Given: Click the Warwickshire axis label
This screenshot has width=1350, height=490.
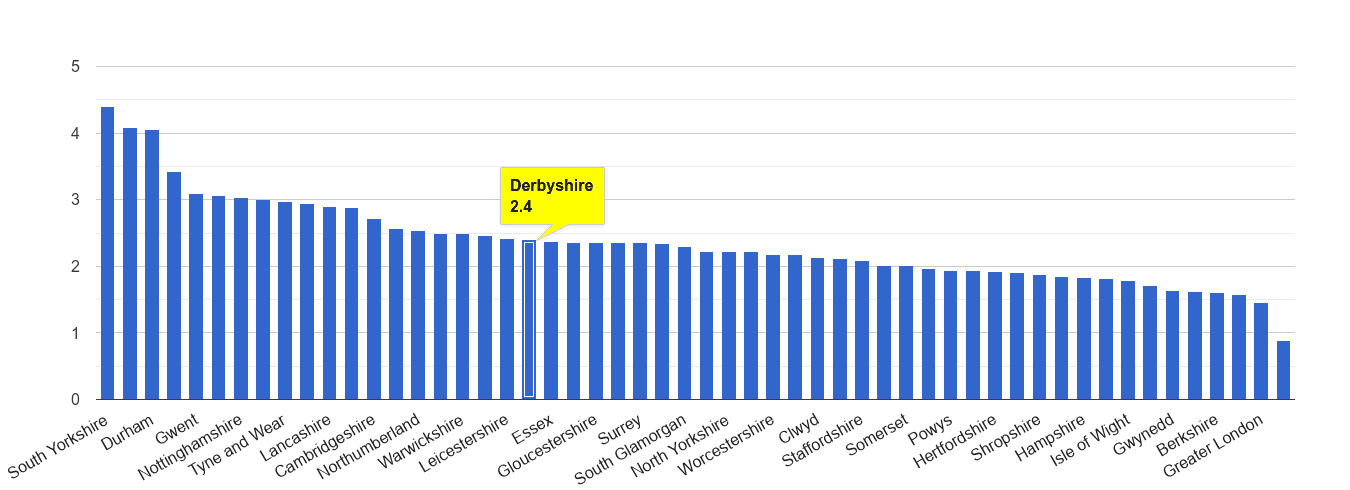Looking at the screenshot, I should 420,440.
